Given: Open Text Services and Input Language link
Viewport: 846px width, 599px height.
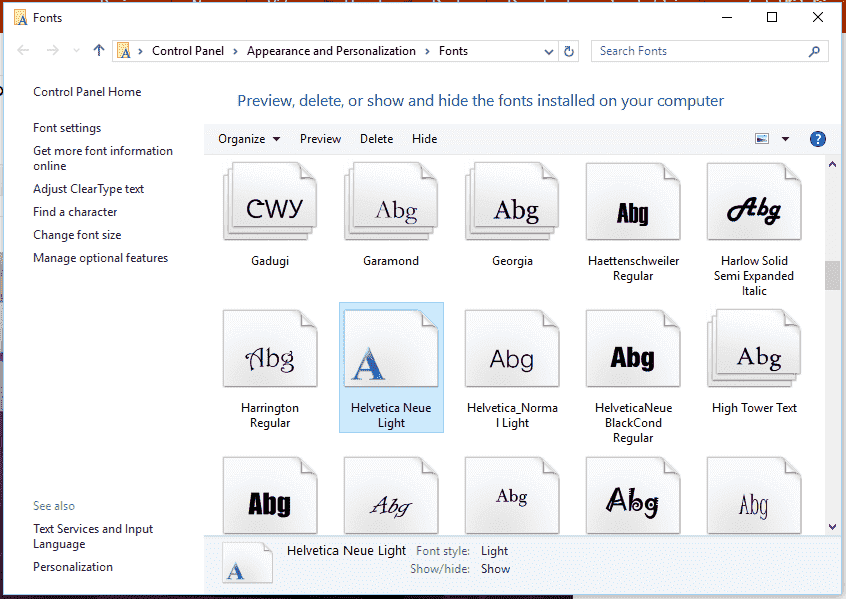Looking at the screenshot, I should [93, 536].
